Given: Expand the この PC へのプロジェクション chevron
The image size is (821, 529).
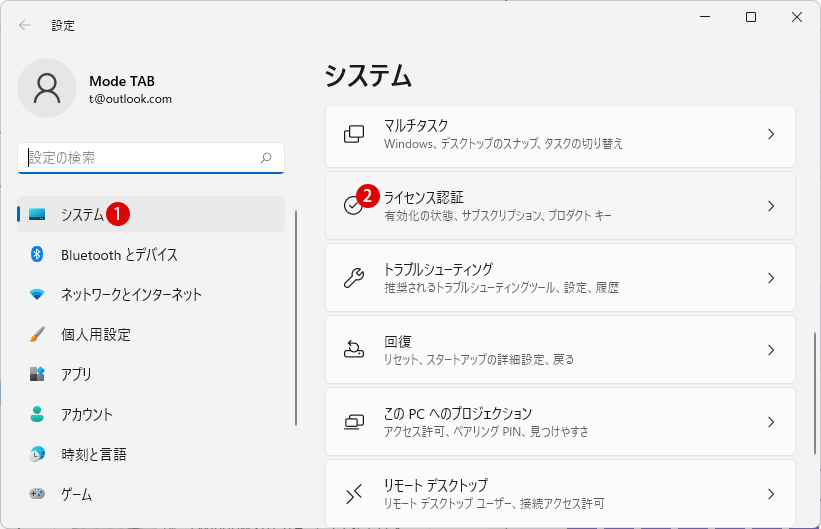Looking at the screenshot, I should (x=771, y=422).
